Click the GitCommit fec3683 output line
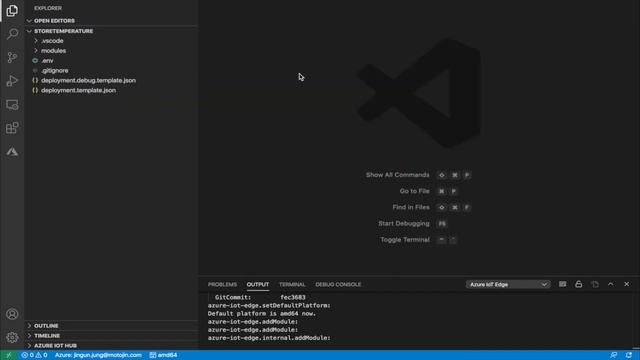Image resolution: width=640 pixels, height=360 pixels. pyautogui.click(x=260, y=298)
